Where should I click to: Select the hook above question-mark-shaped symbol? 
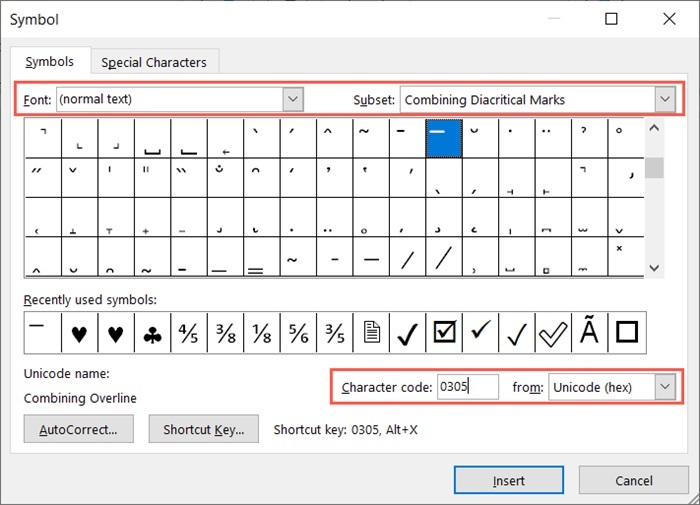click(589, 138)
